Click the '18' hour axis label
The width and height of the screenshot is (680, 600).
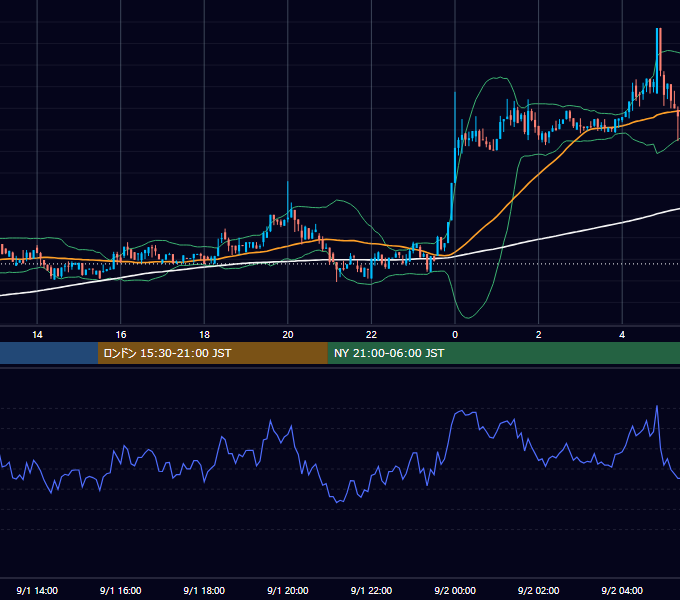pyautogui.click(x=204, y=335)
